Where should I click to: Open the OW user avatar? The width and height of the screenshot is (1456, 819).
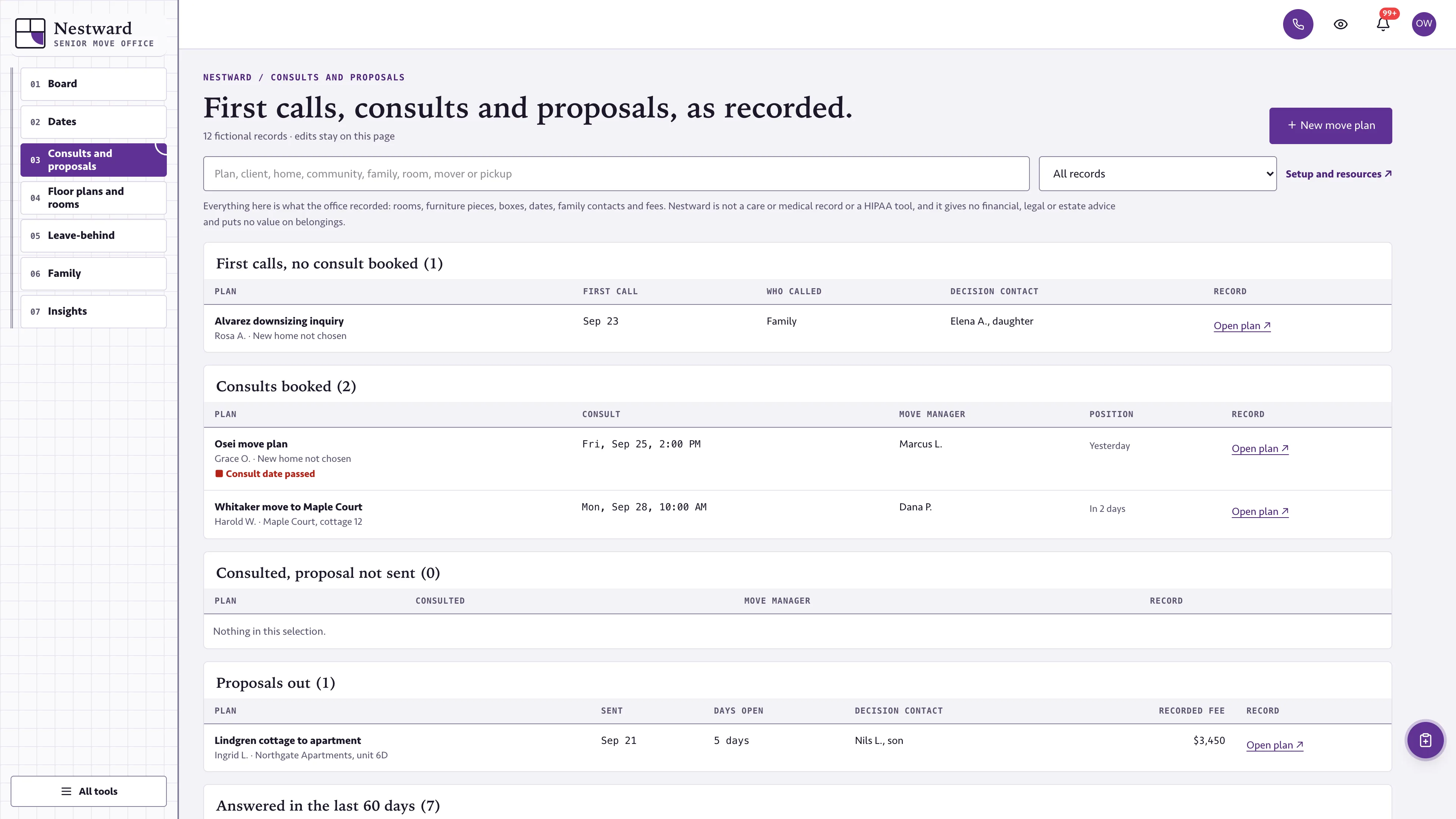(1424, 24)
